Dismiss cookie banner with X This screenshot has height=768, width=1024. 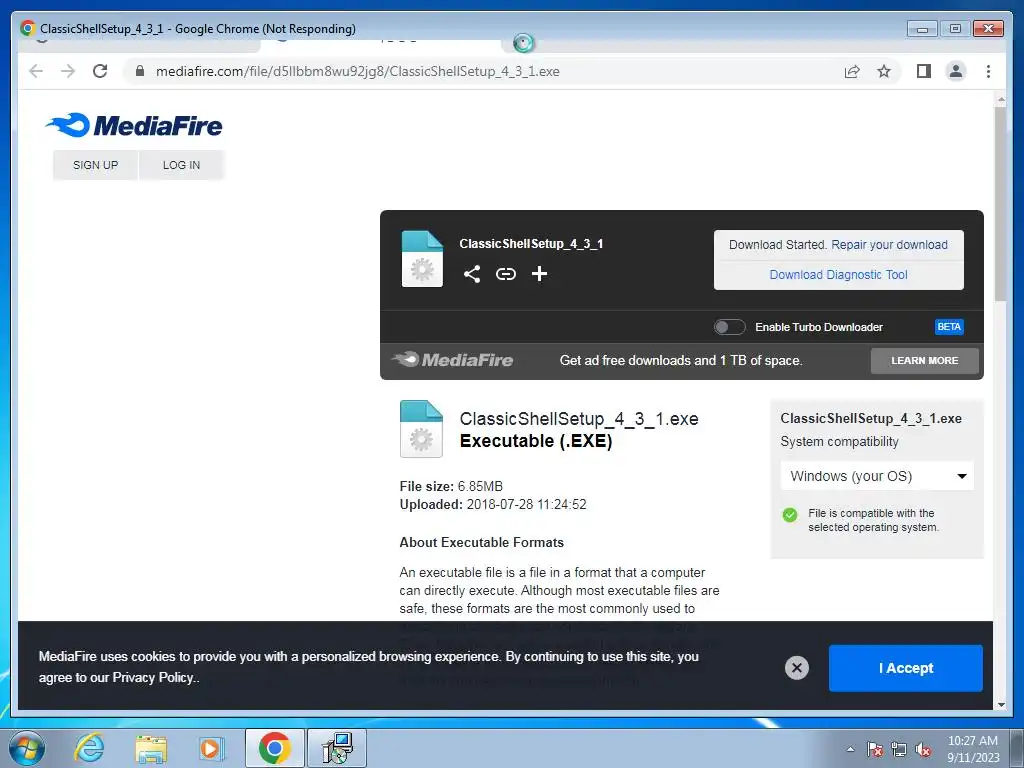[796, 668]
